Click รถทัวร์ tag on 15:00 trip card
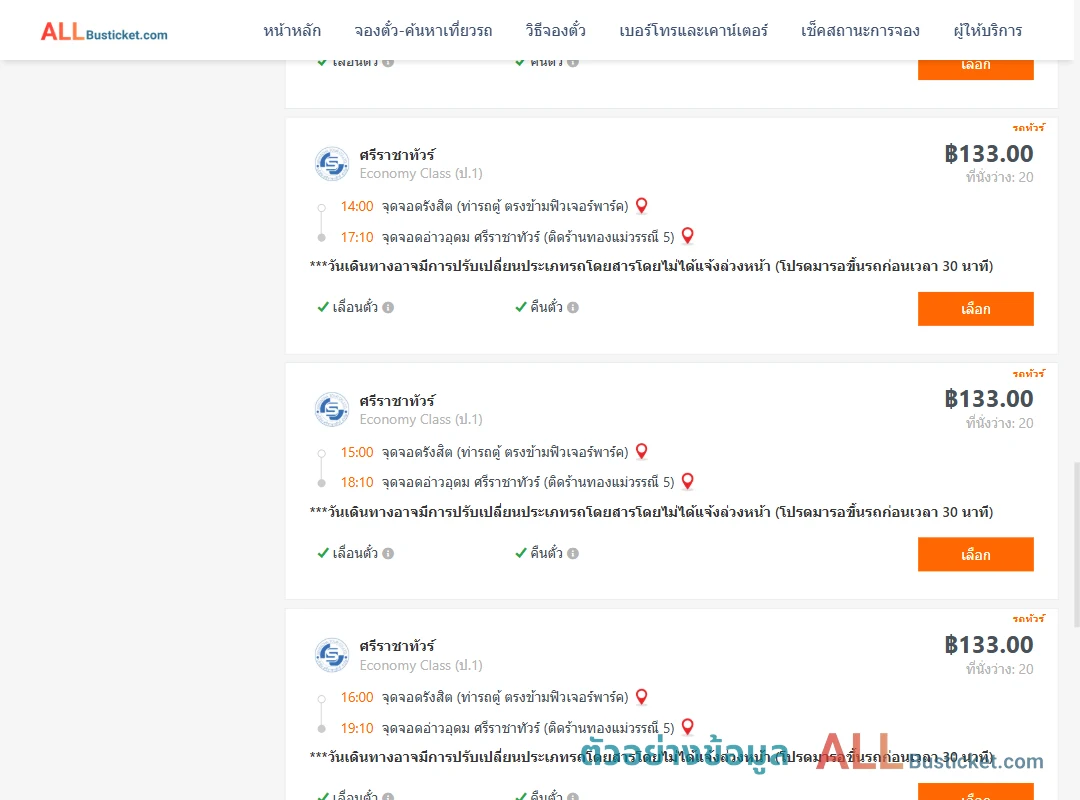 (1028, 373)
